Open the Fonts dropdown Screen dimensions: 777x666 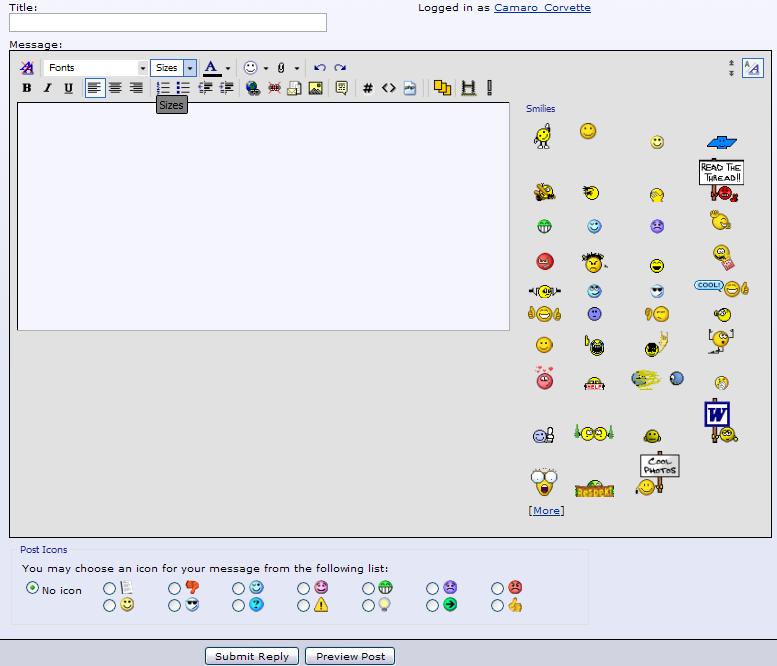click(x=96, y=67)
